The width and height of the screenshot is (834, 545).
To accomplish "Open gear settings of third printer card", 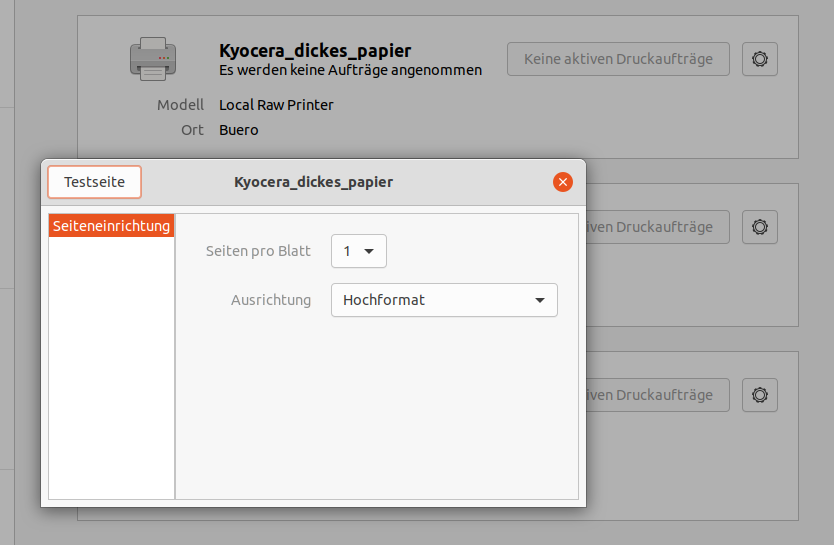I will click(760, 395).
